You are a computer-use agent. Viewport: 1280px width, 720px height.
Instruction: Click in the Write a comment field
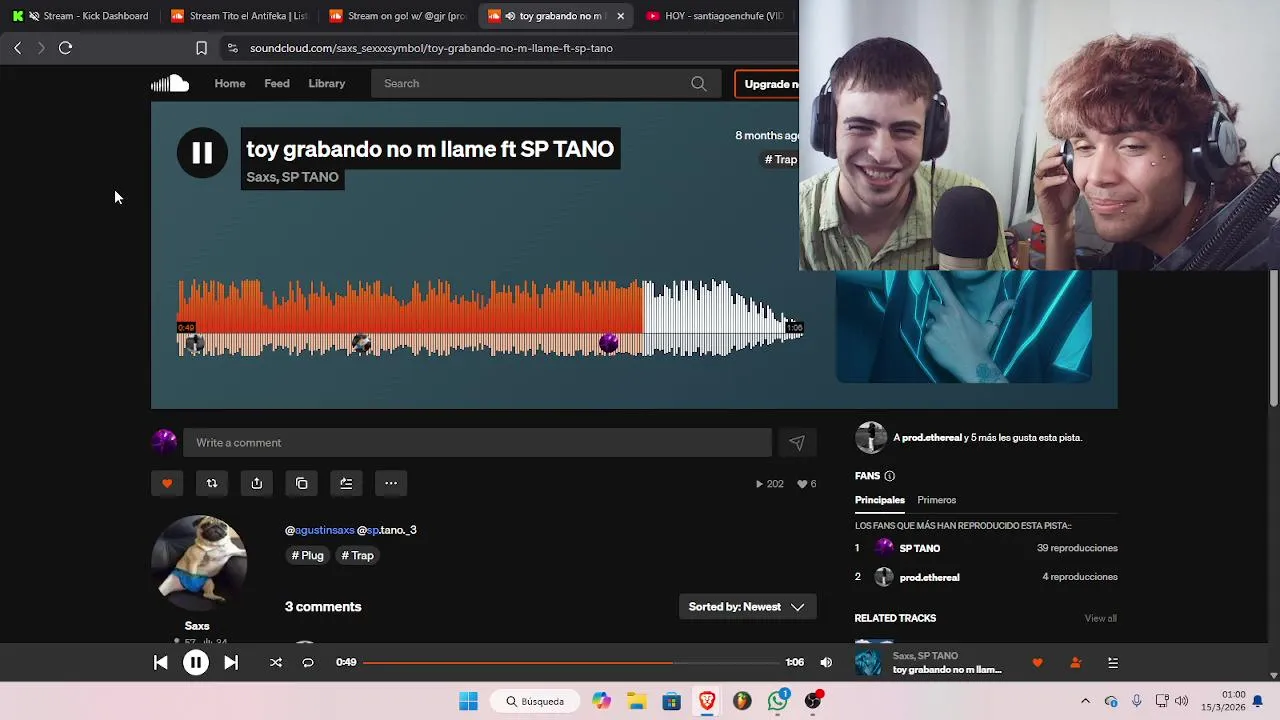pyautogui.click(x=477, y=443)
